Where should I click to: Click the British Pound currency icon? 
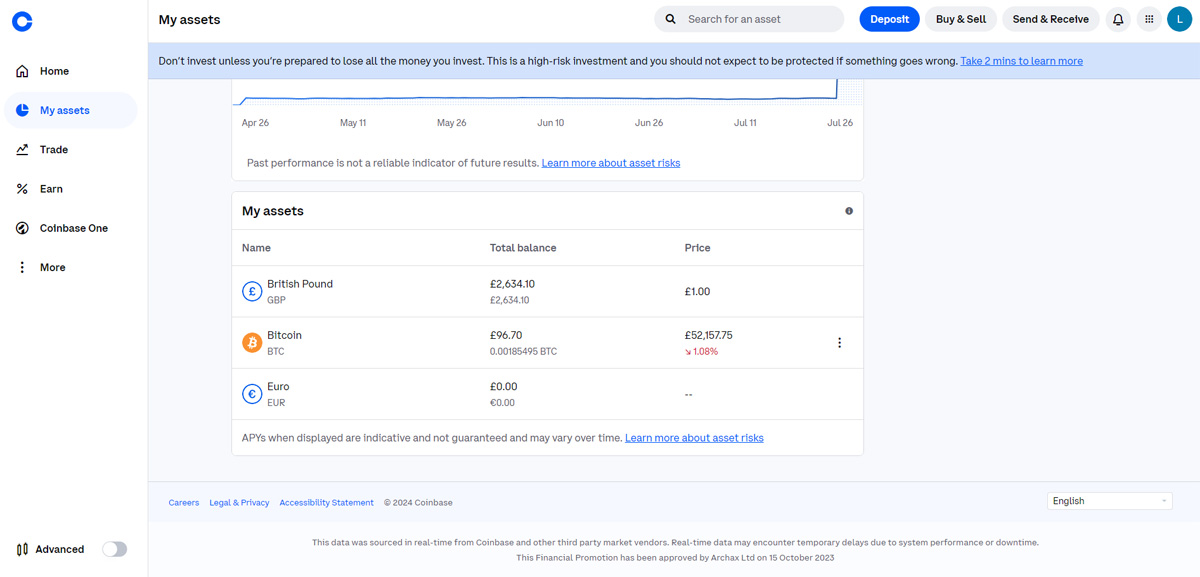[252, 292]
